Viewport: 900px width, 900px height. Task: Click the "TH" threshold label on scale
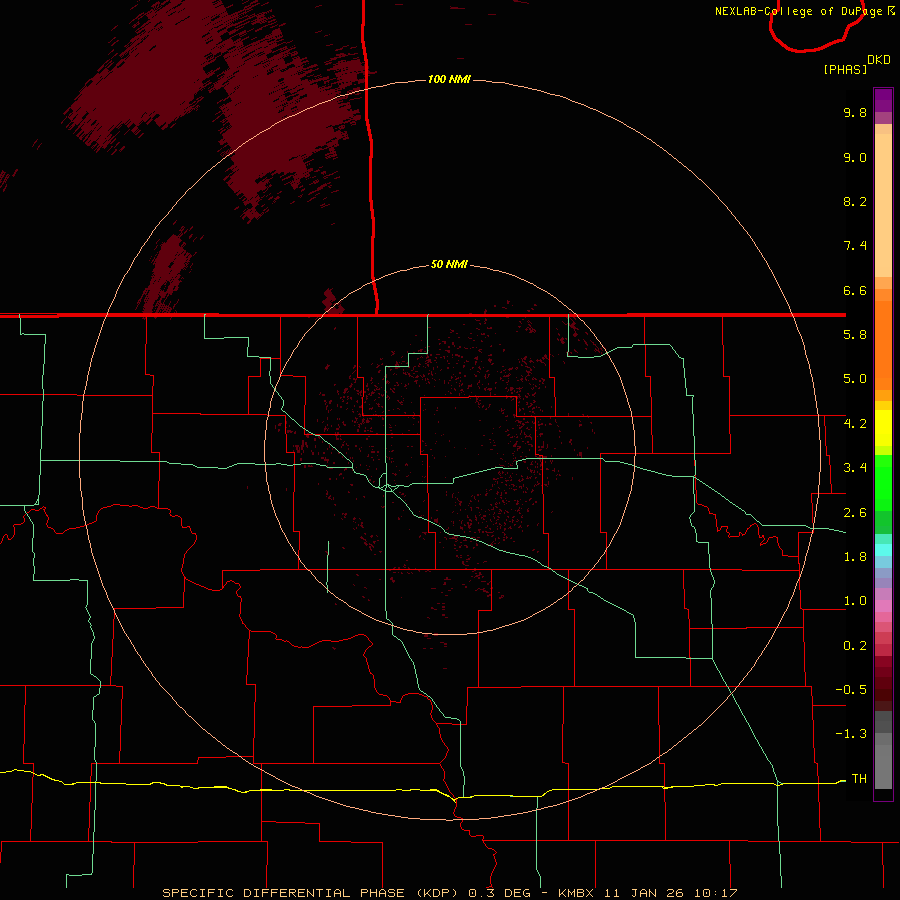[859, 779]
